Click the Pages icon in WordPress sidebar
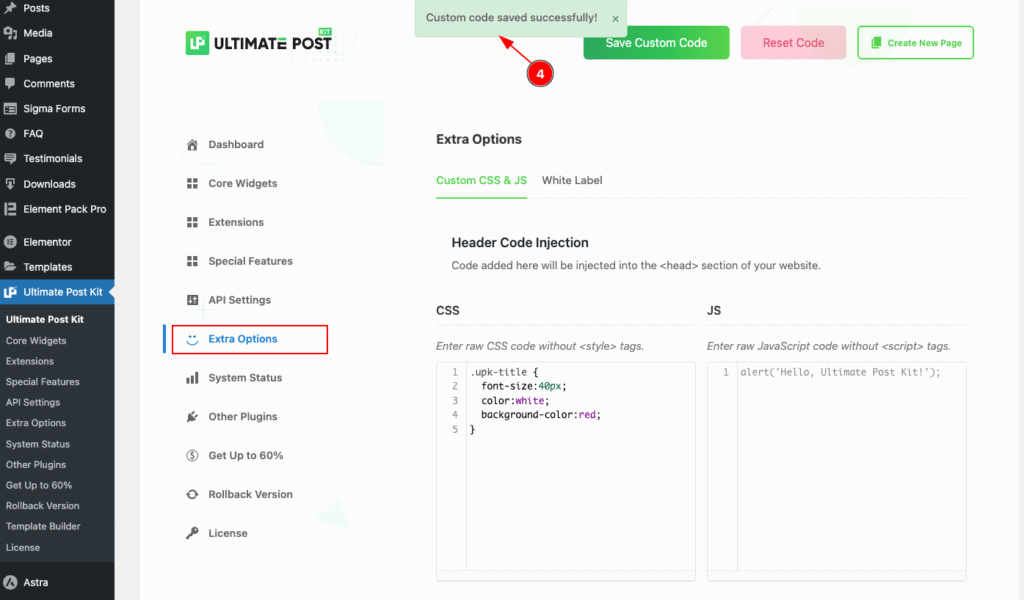The image size is (1024, 600). pos(10,58)
